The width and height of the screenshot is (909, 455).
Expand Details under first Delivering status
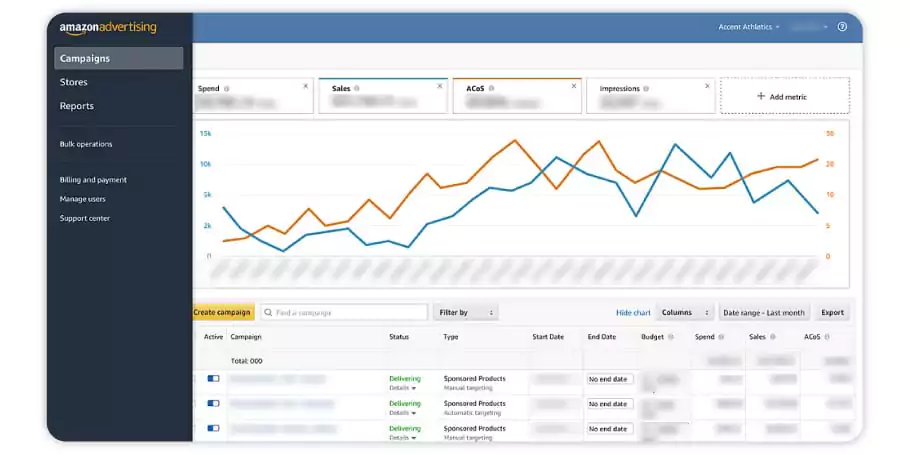[x=403, y=388]
